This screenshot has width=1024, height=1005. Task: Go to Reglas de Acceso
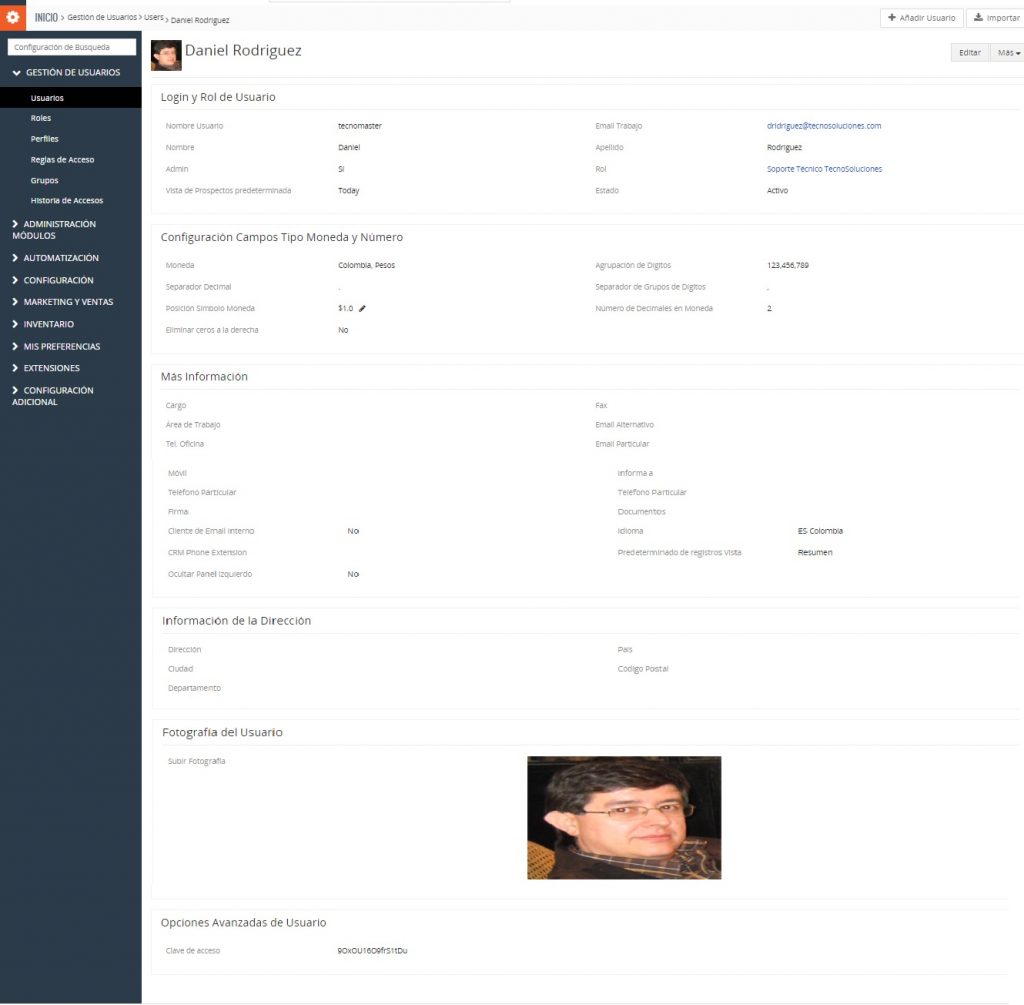point(62,160)
